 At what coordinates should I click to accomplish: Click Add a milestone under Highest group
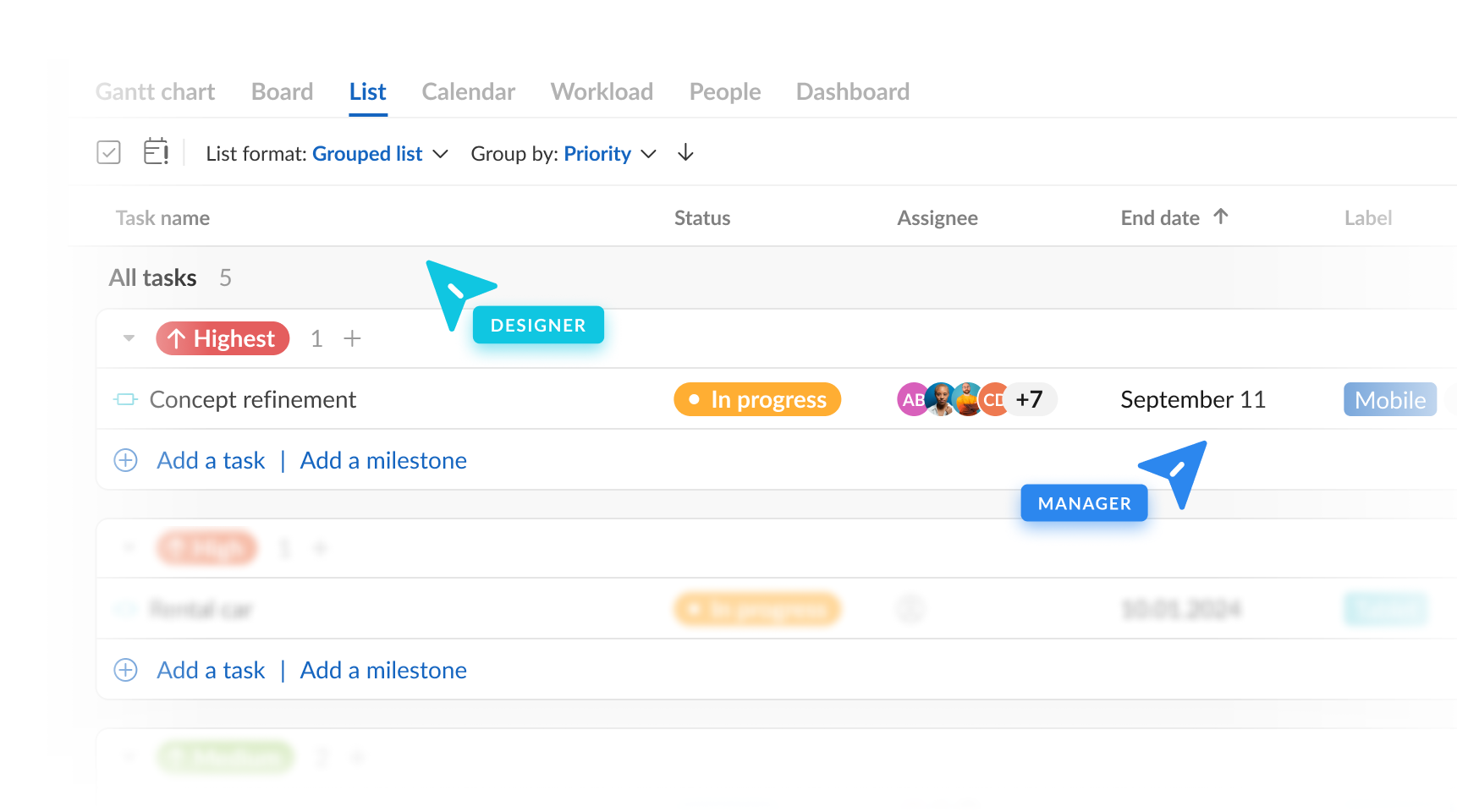[x=383, y=460]
